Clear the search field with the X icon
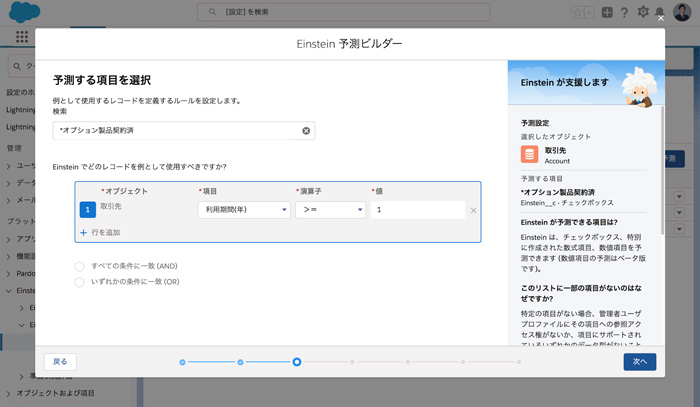Image resolution: width=700 pixels, height=407 pixels. click(x=306, y=131)
